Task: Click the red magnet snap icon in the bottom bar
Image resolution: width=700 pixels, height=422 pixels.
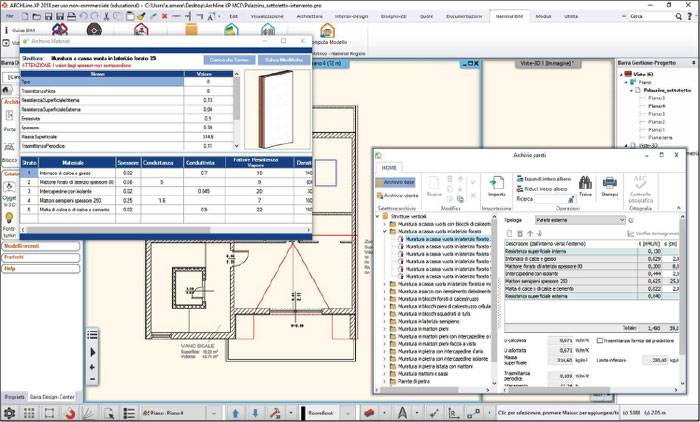Action: 70,414
